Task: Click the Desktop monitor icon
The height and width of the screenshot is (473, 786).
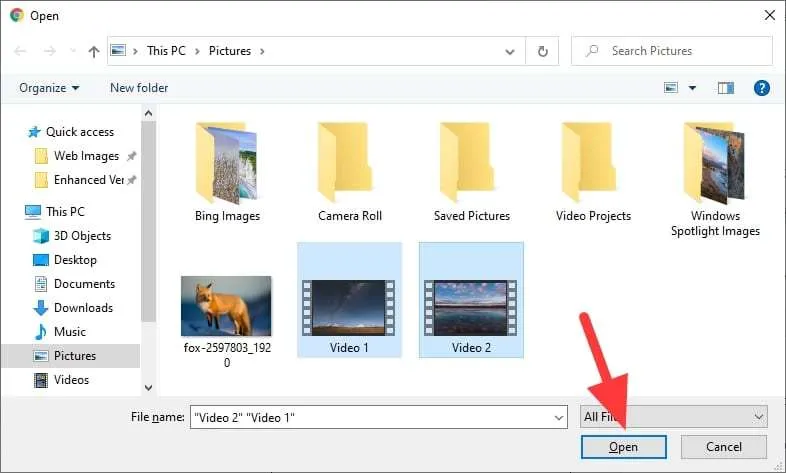Action: pos(41,260)
